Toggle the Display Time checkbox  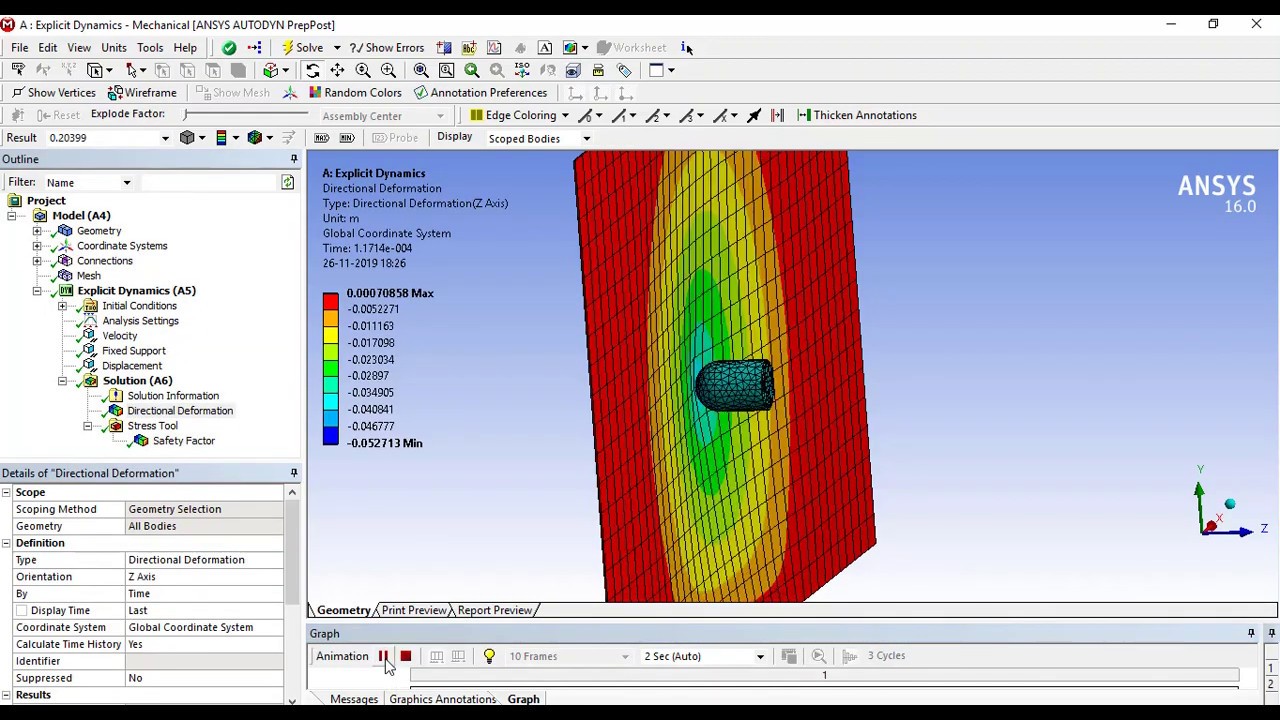tap(22, 610)
